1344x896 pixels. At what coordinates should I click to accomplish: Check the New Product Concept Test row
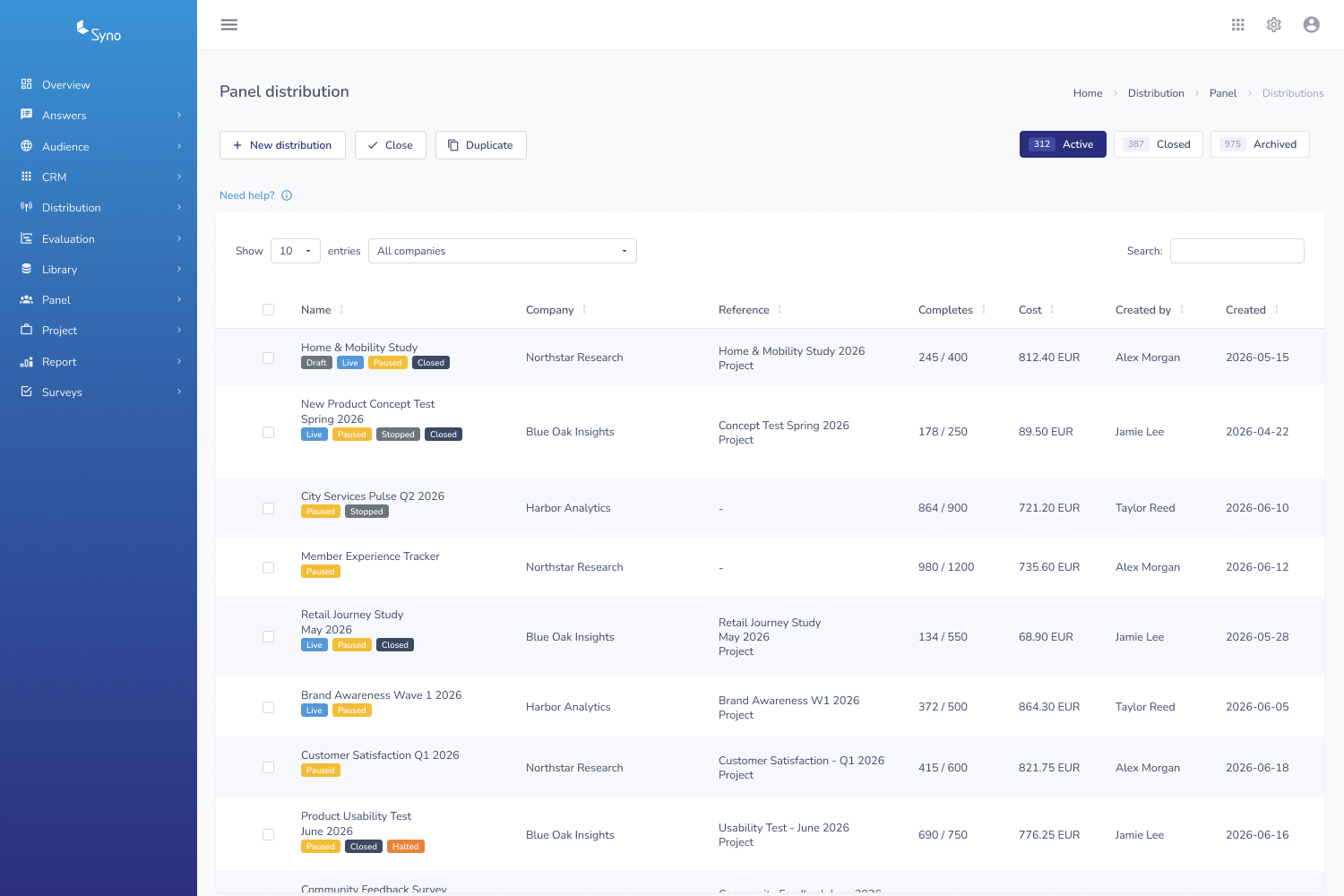(268, 432)
